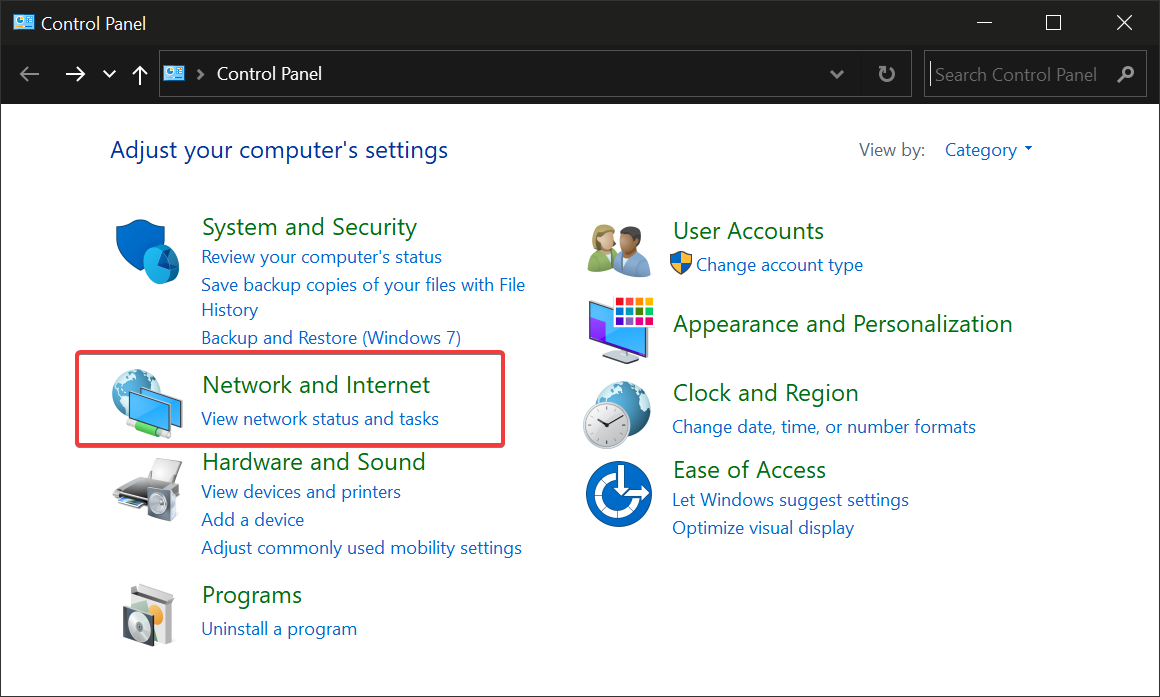Click the Appearance and Personalization monitor icon
The image size is (1160, 697).
click(620, 328)
